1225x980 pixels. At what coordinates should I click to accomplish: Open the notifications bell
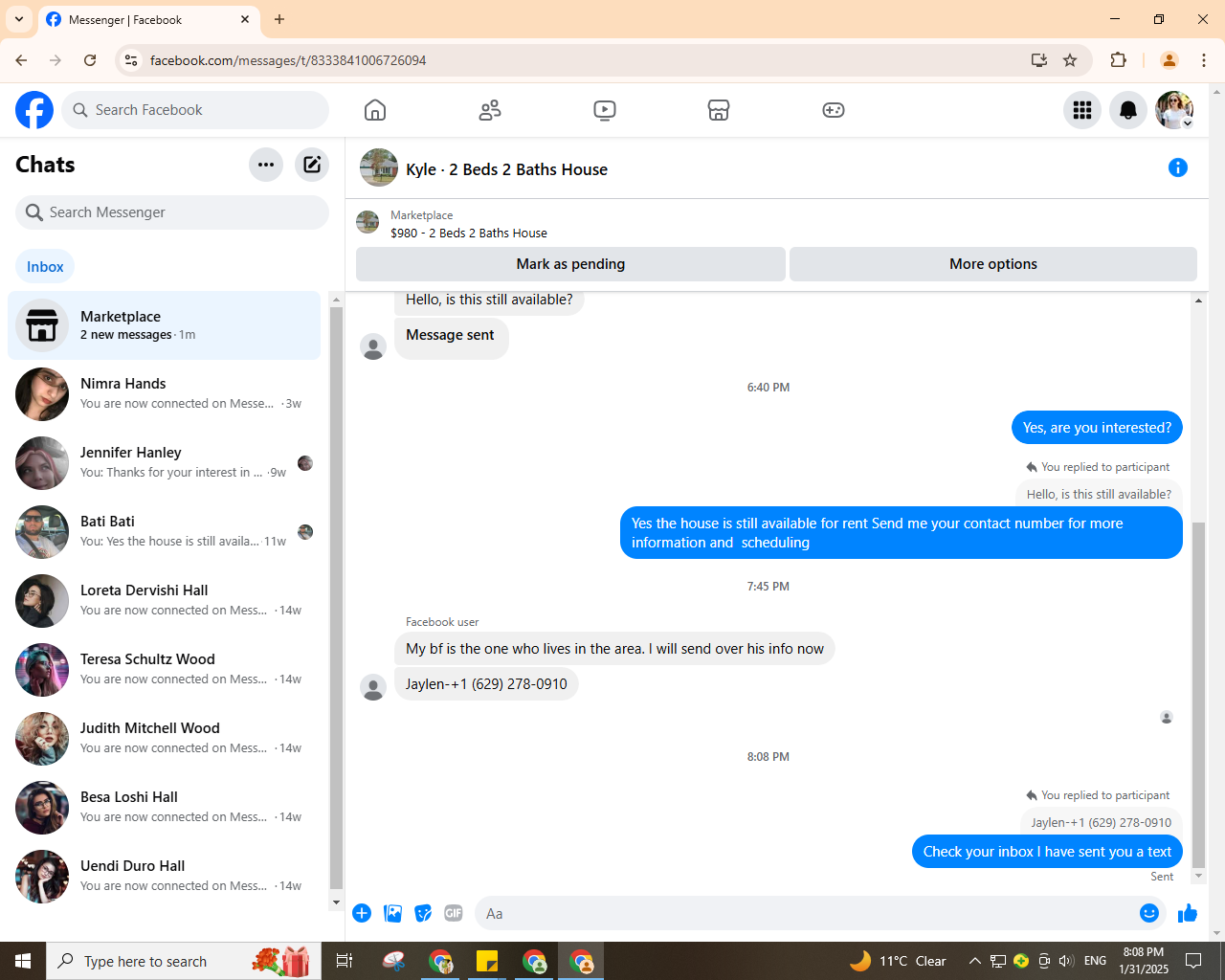pos(1128,110)
